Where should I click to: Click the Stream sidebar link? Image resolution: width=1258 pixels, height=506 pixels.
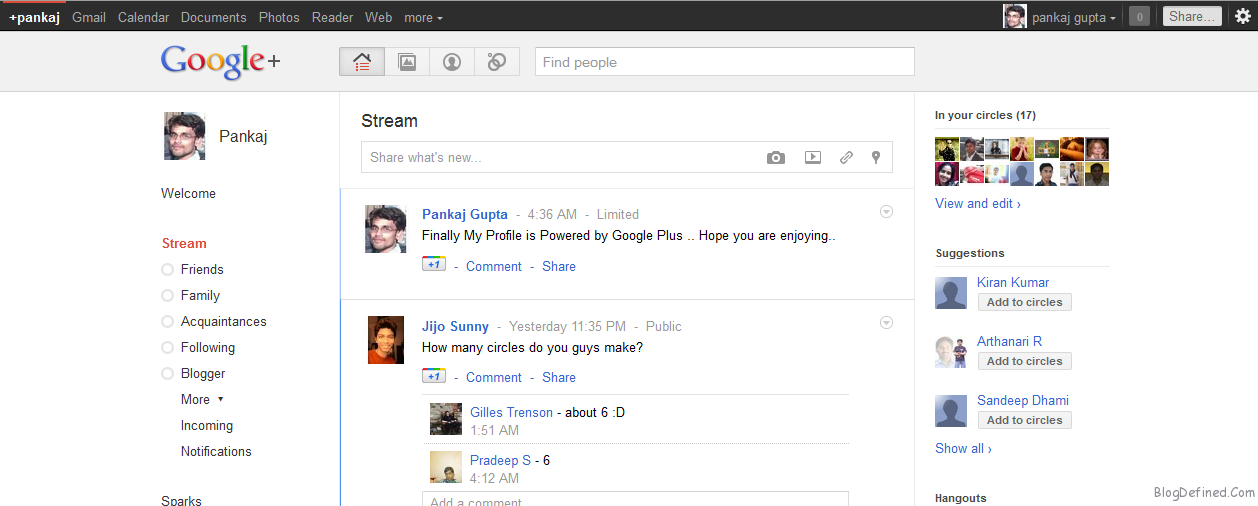point(184,243)
